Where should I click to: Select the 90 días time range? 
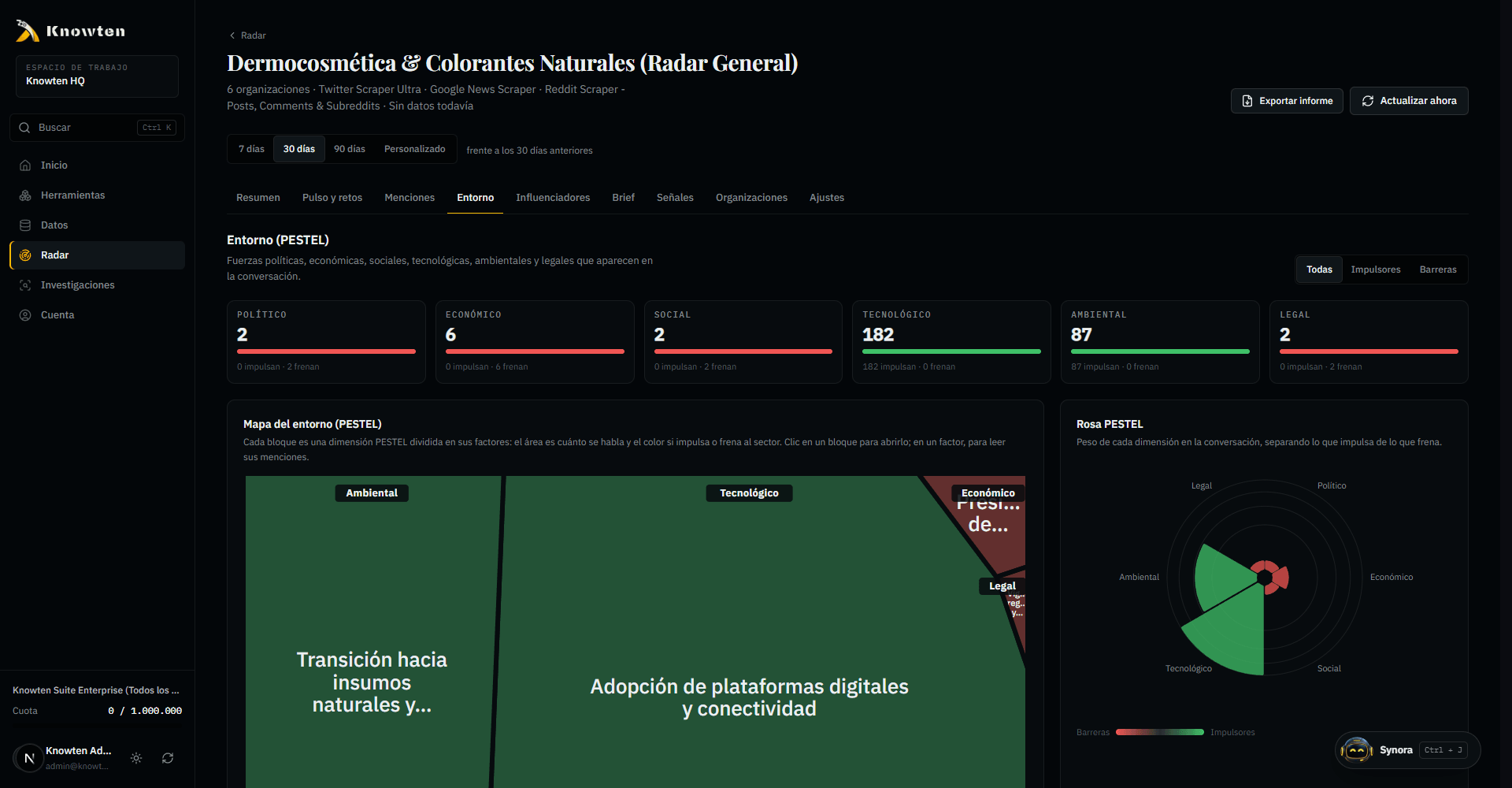350,149
